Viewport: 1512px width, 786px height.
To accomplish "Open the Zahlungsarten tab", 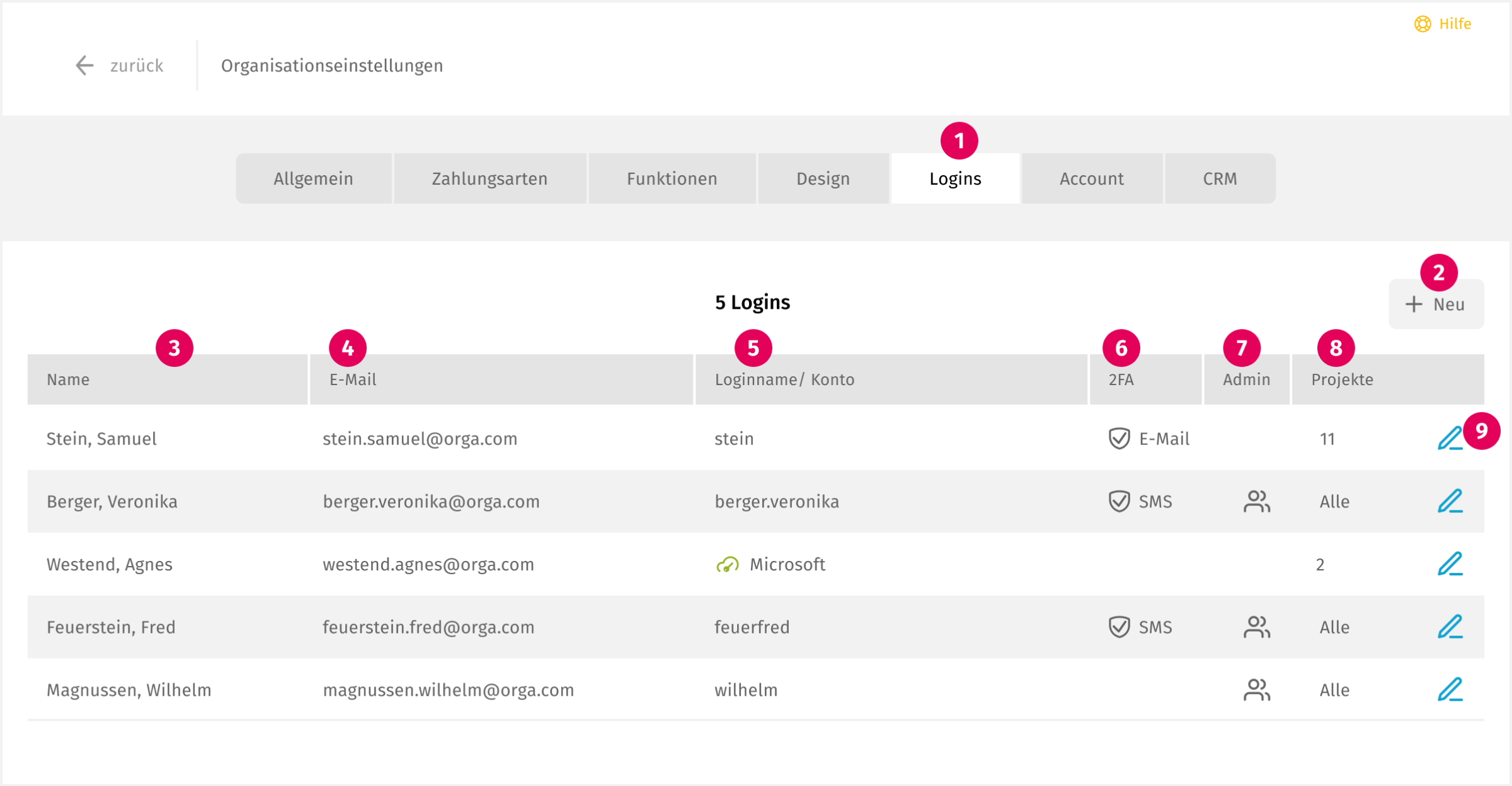I will coord(490,179).
